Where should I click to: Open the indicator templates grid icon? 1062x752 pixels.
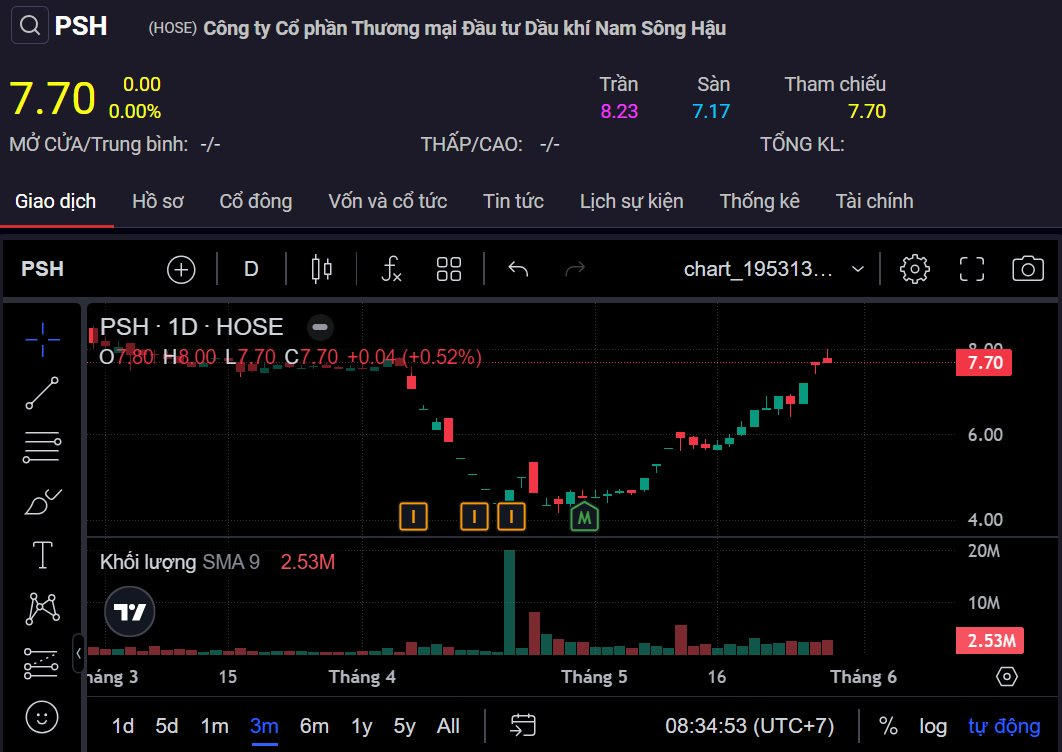[x=449, y=269]
